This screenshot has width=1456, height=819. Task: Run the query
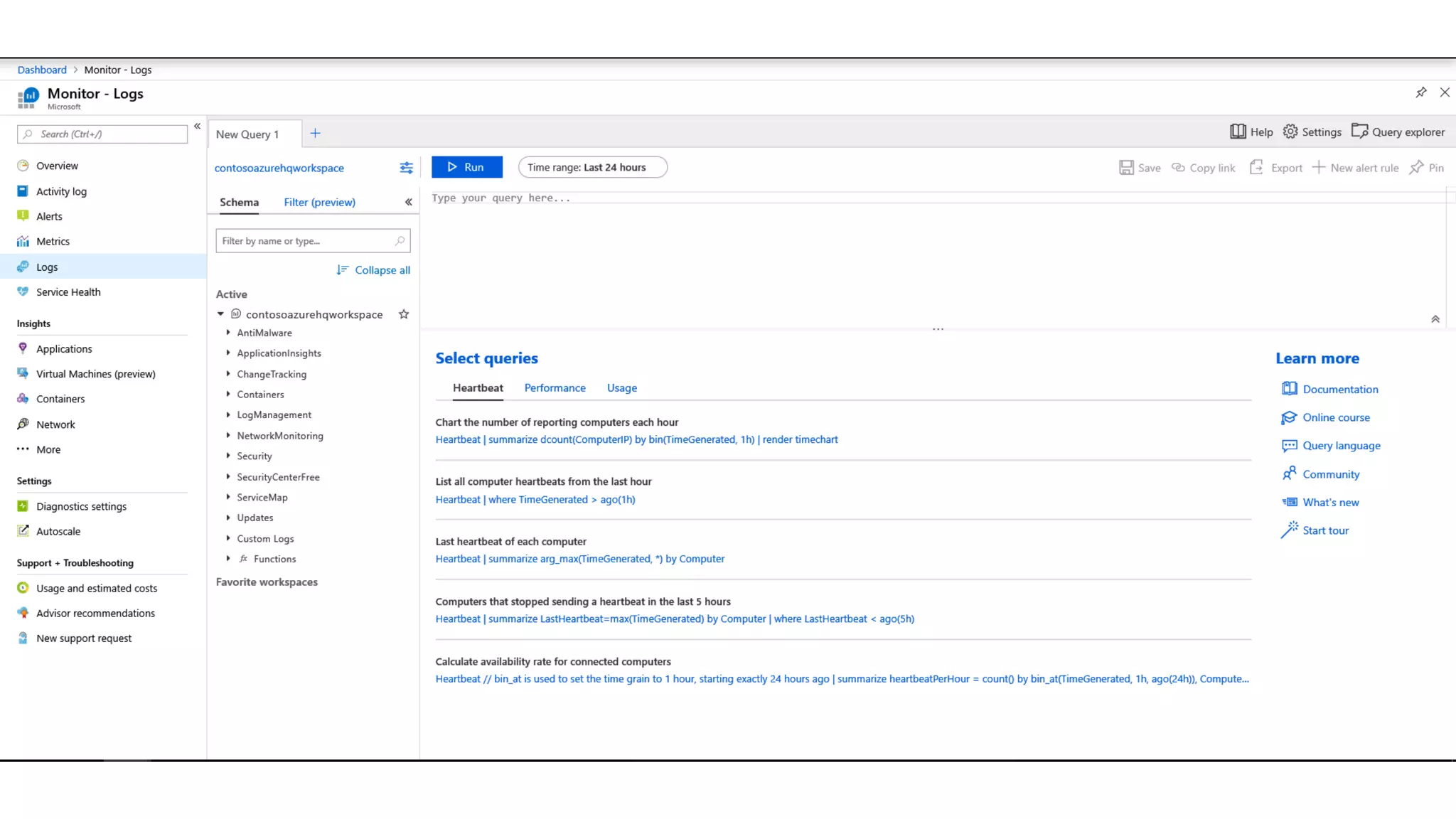tap(466, 167)
